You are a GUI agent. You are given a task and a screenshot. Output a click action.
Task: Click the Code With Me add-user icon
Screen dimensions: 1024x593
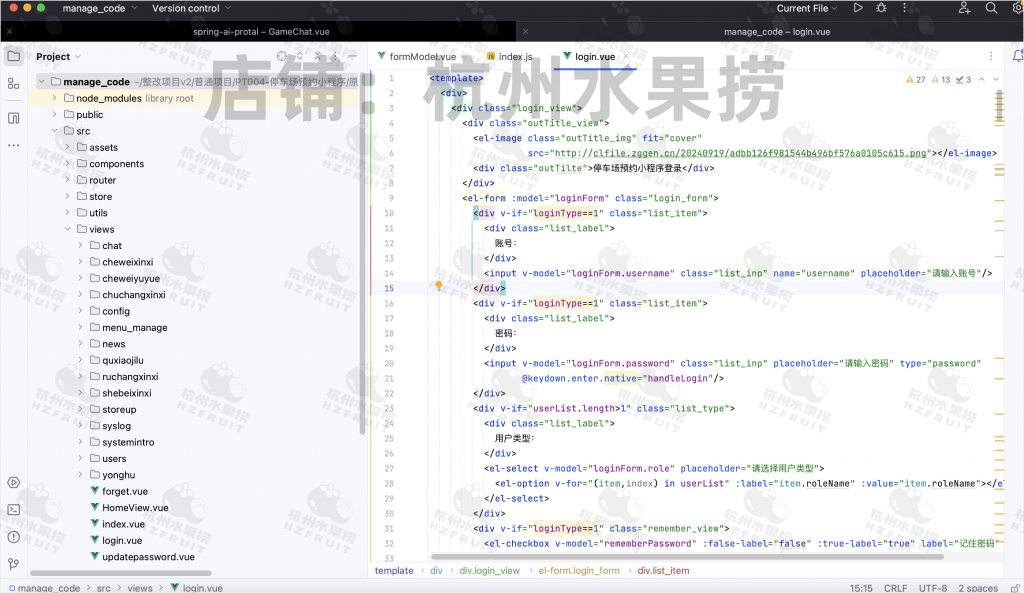(964, 8)
